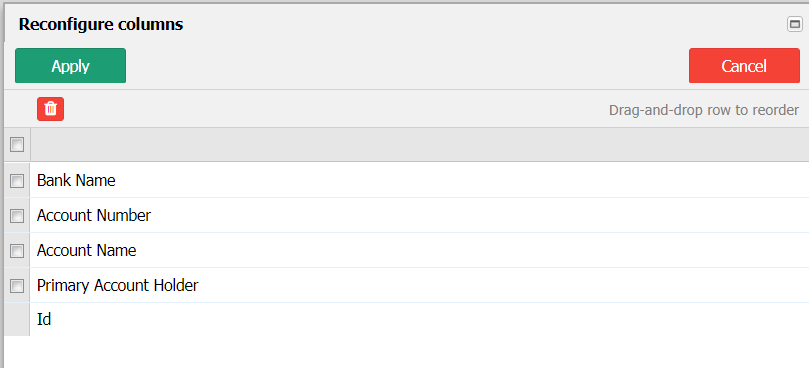Click the Reconfigure columns title text
This screenshot has width=809, height=368.
click(101, 24)
